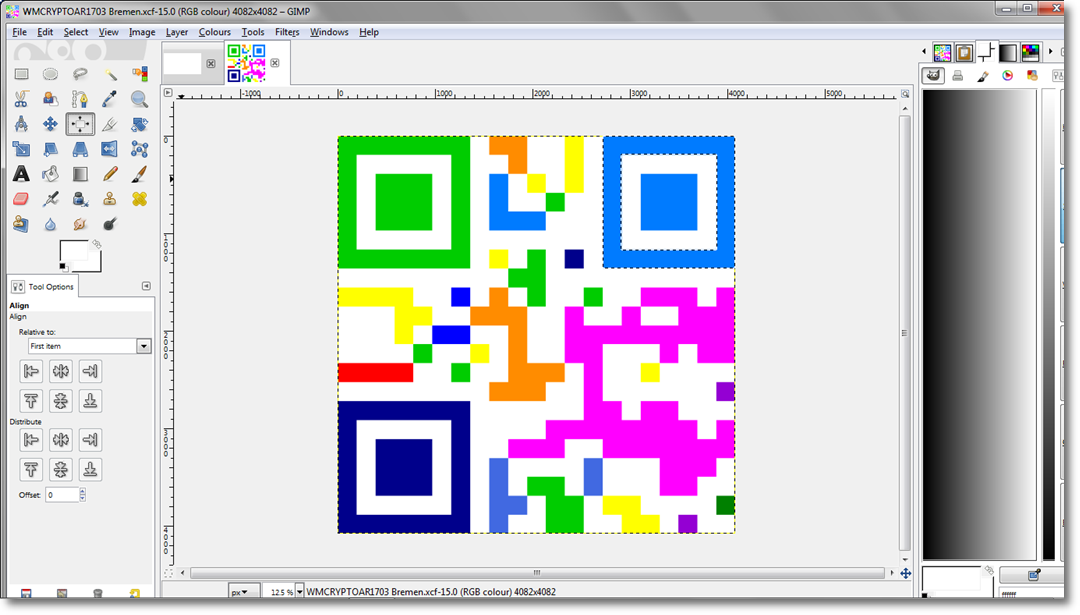Viewport: 1080px width, 615px height.
Task: Align left edge of target
Action: [x=31, y=371]
